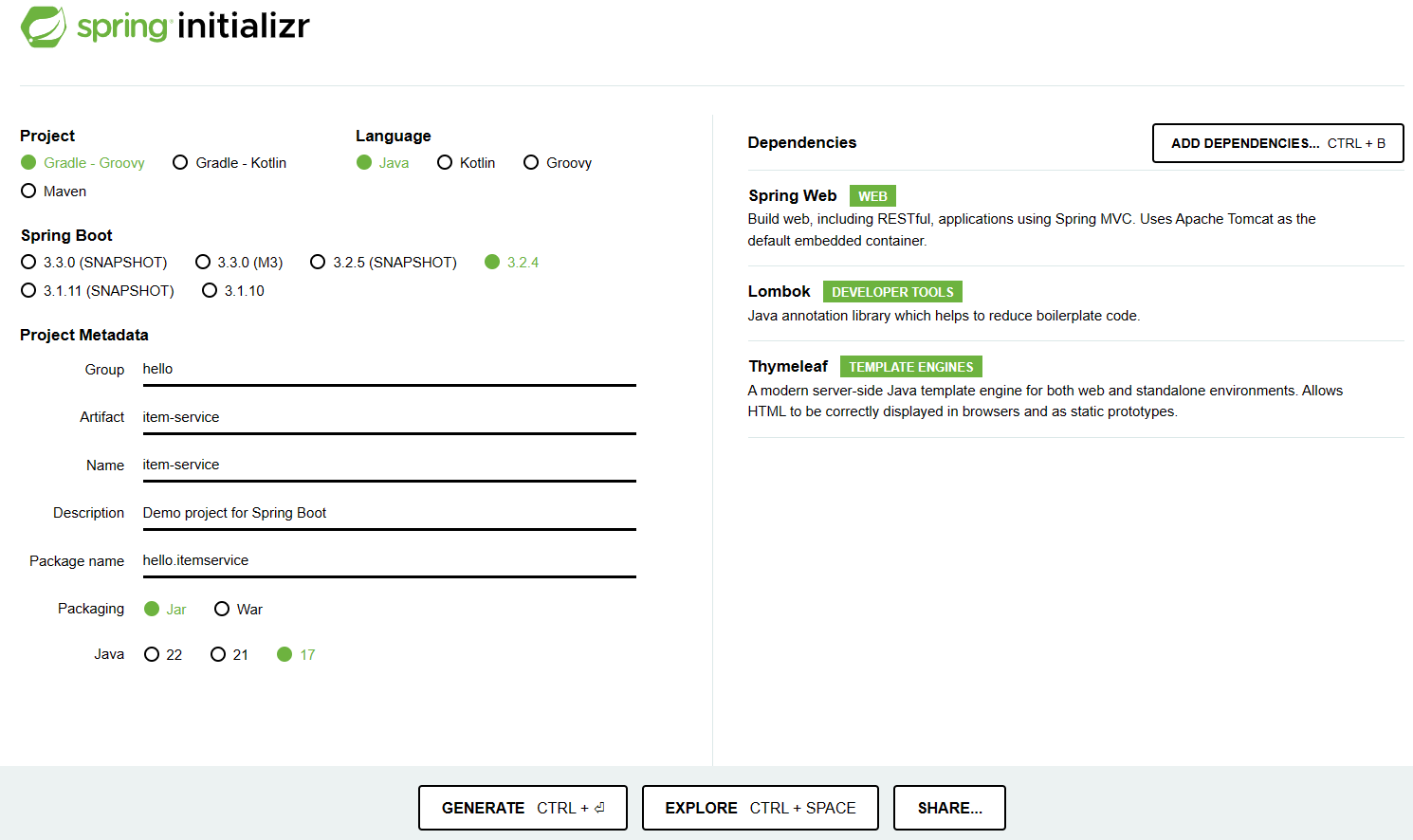This screenshot has height=840, width=1413.
Task: Generate the project
Action: (x=523, y=808)
